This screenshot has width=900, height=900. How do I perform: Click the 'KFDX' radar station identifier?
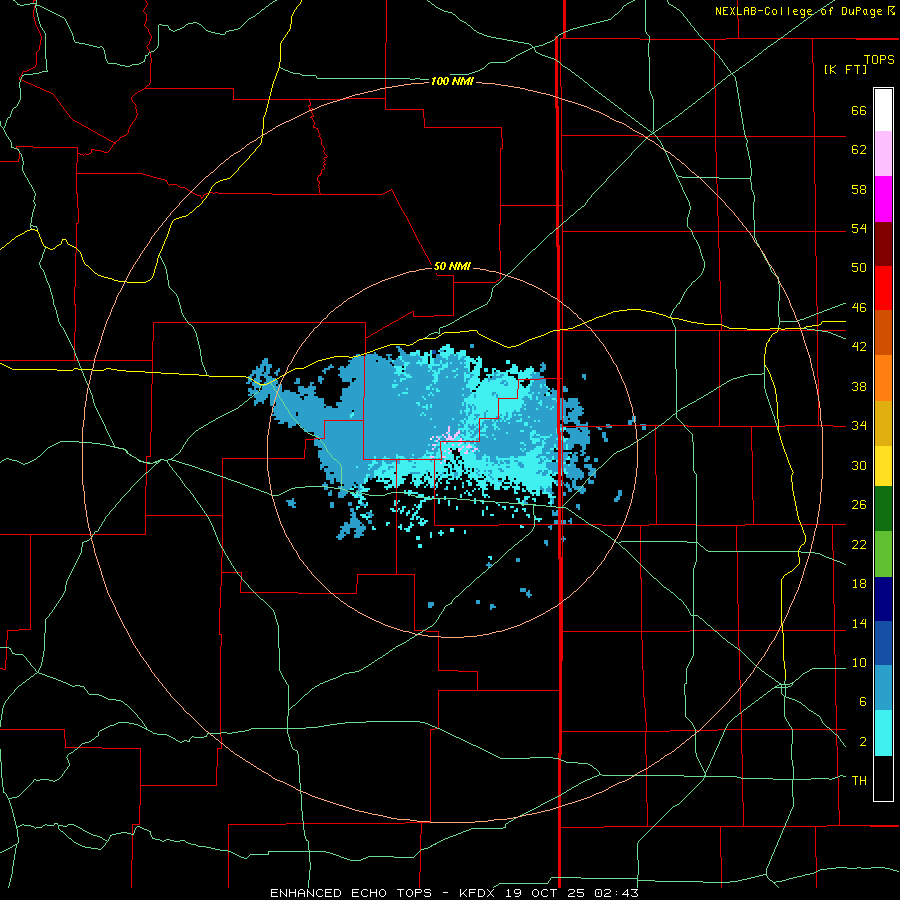point(479,893)
